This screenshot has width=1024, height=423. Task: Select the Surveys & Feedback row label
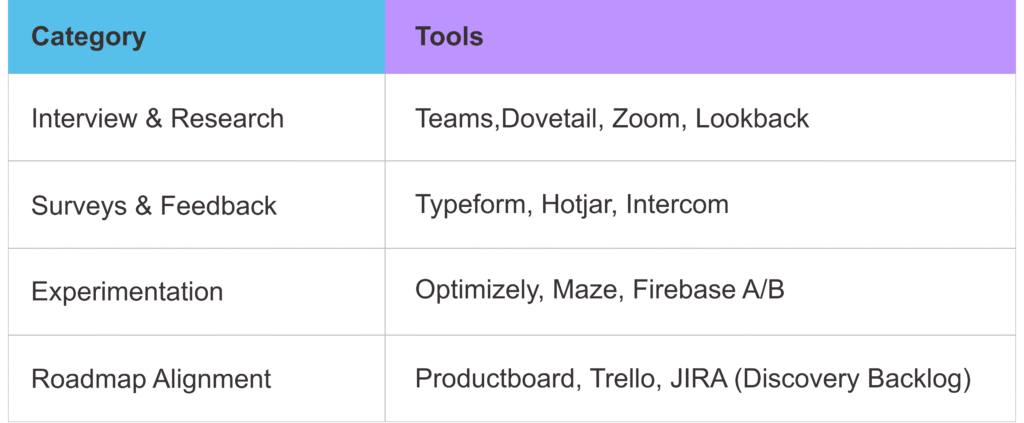point(154,206)
